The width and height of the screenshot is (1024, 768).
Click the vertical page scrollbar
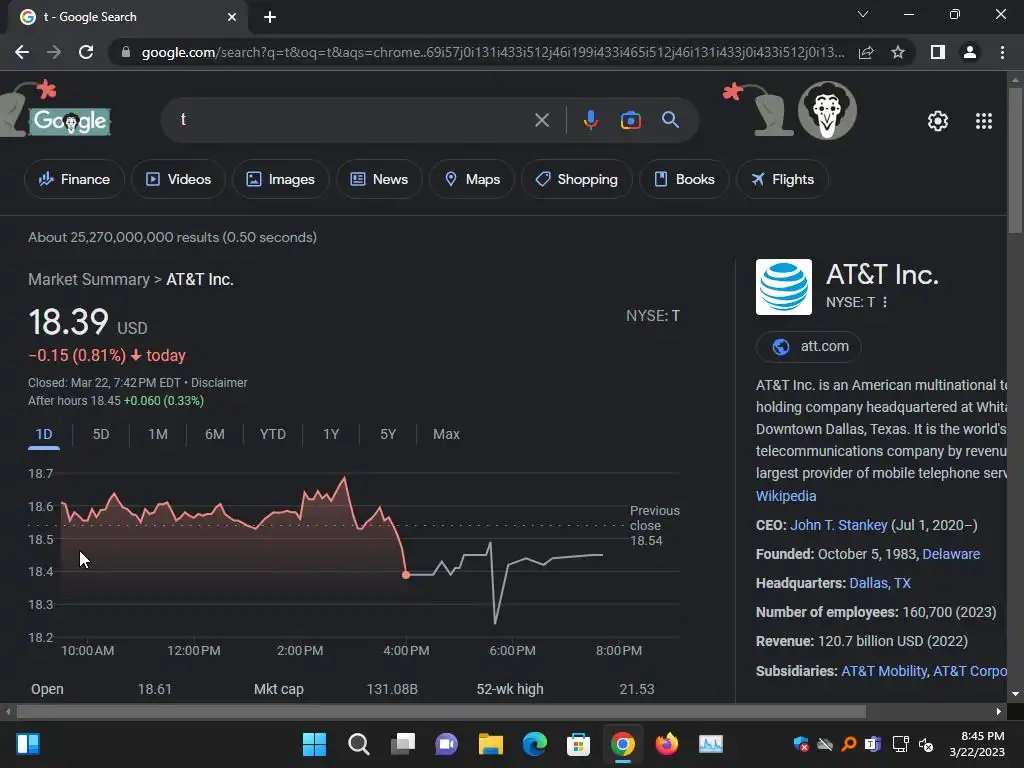[1015, 160]
